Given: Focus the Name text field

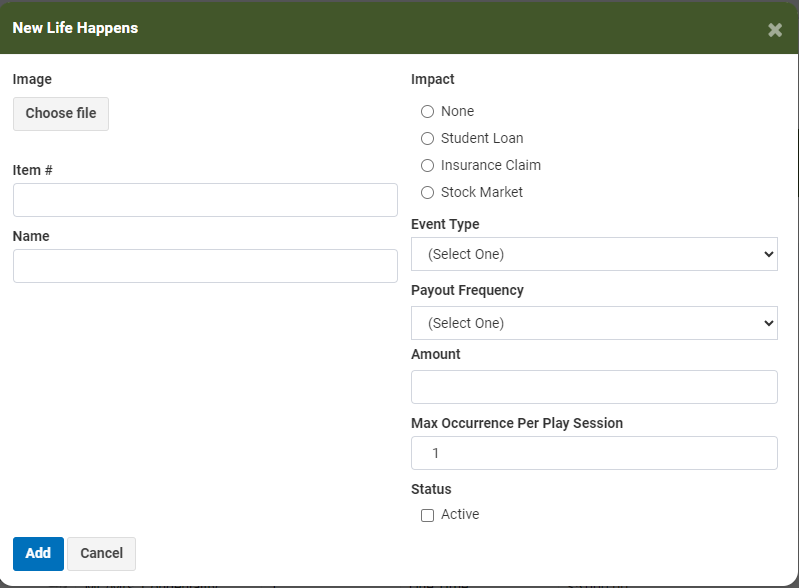Looking at the screenshot, I should click(205, 266).
